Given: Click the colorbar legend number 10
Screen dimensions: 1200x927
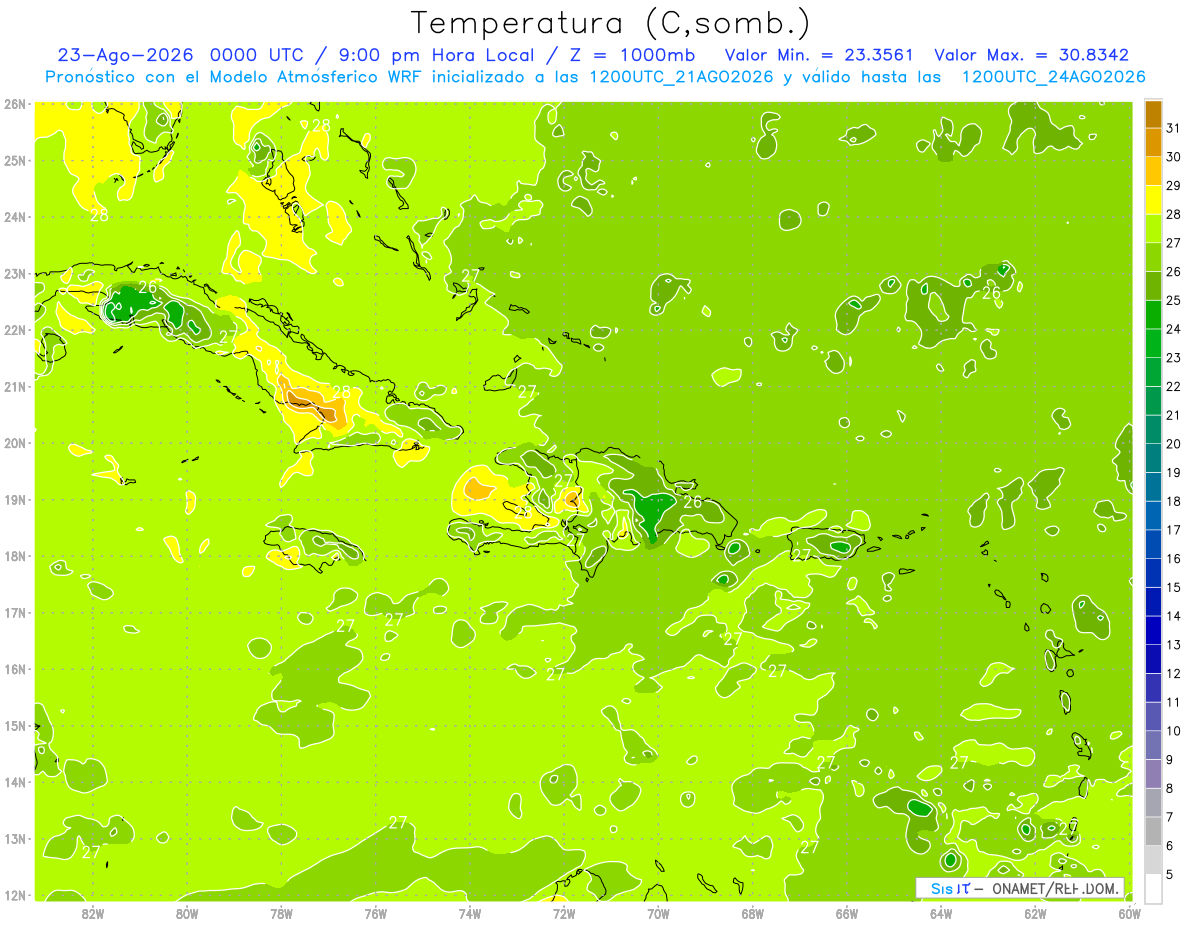Looking at the screenshot, I should coord(1173,731).
